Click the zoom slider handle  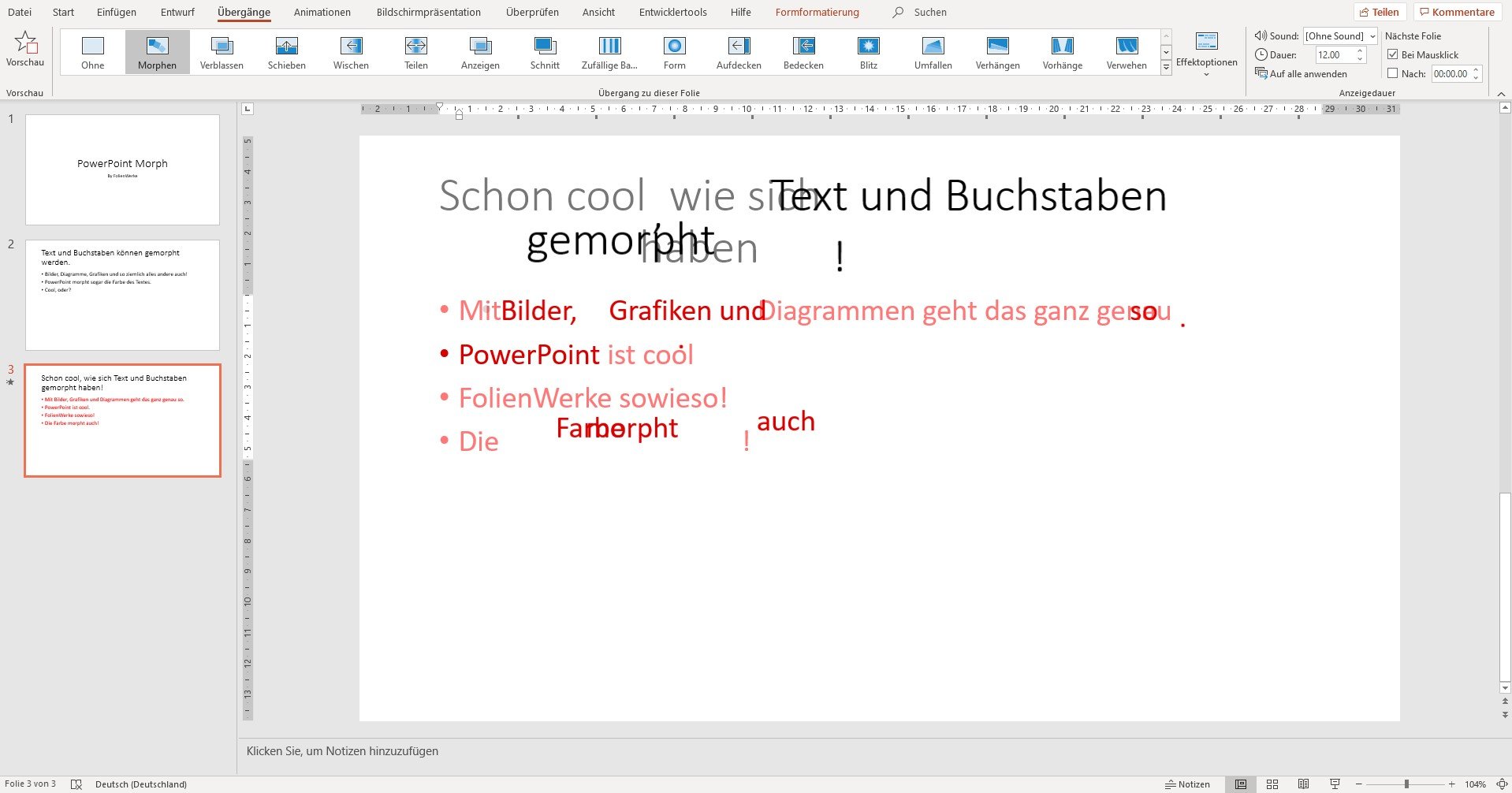[1406, 784]
